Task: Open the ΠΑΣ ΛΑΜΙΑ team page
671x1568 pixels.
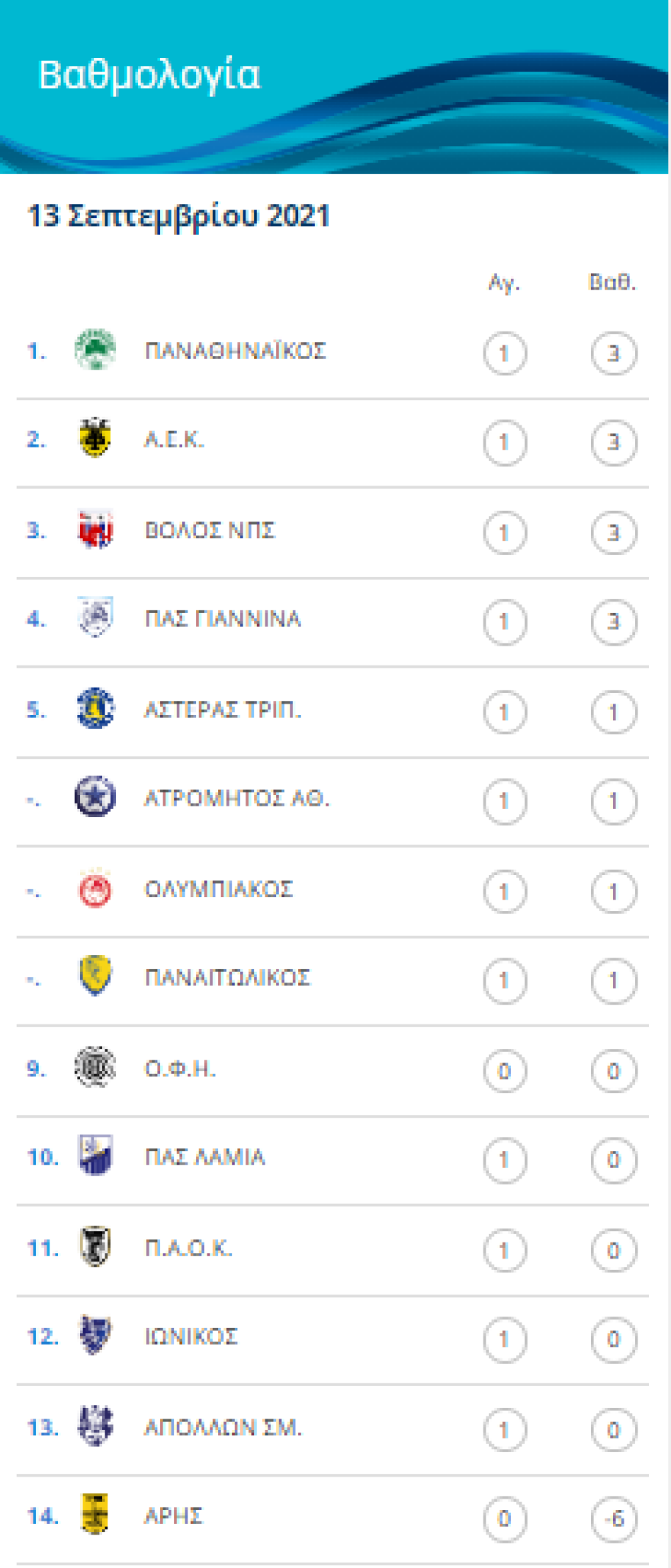Action: pyautogui.click(x=204, y=1156)
